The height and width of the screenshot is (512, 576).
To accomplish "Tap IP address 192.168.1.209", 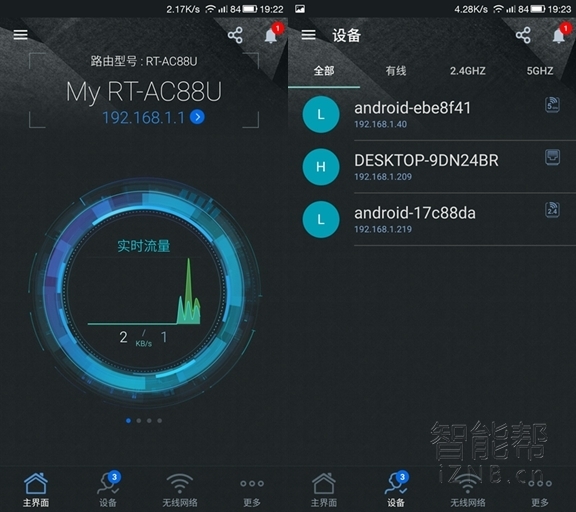I will [x=383, y=177].
